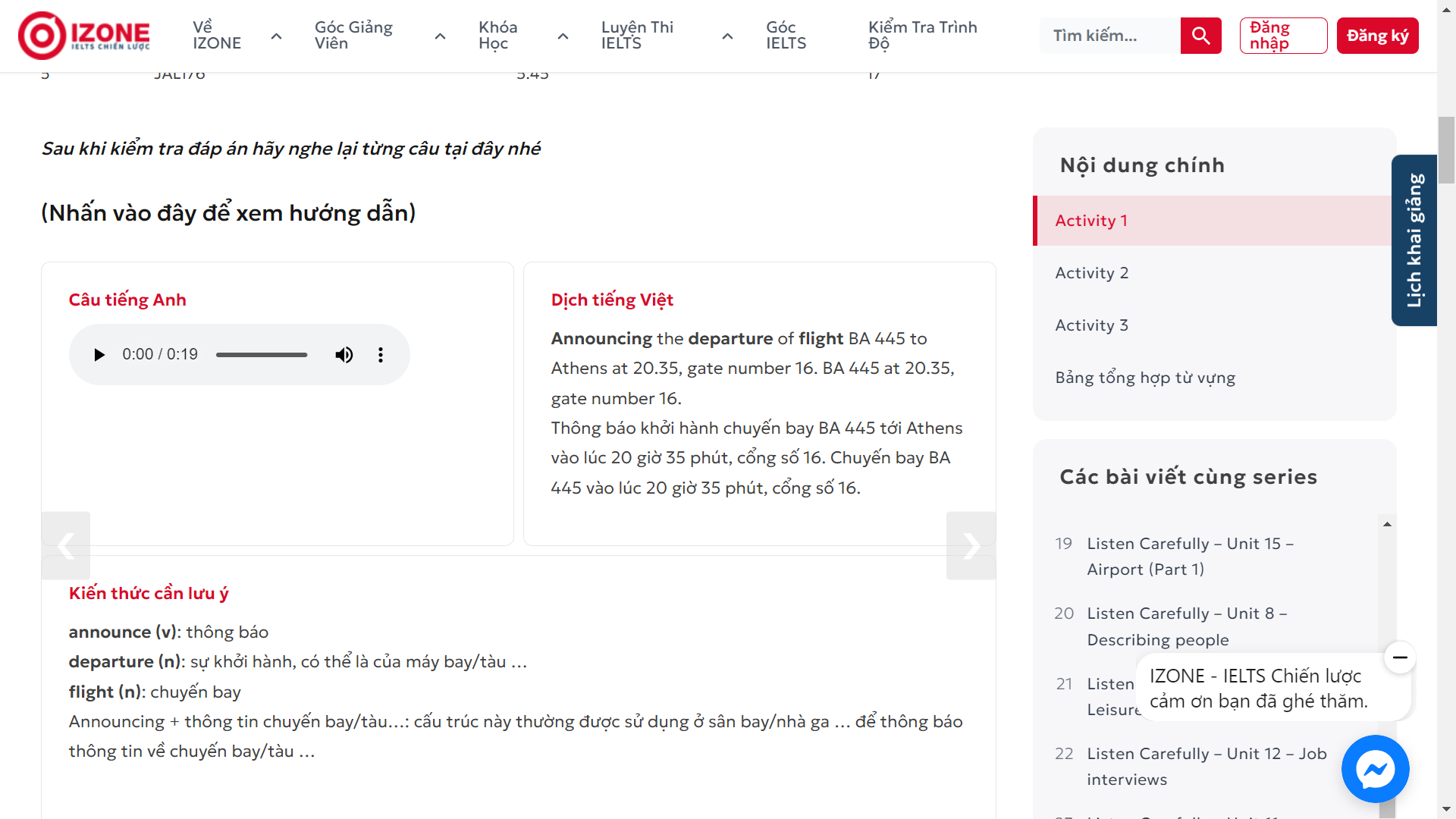Click the mute/volume icon on audio player

345,354
